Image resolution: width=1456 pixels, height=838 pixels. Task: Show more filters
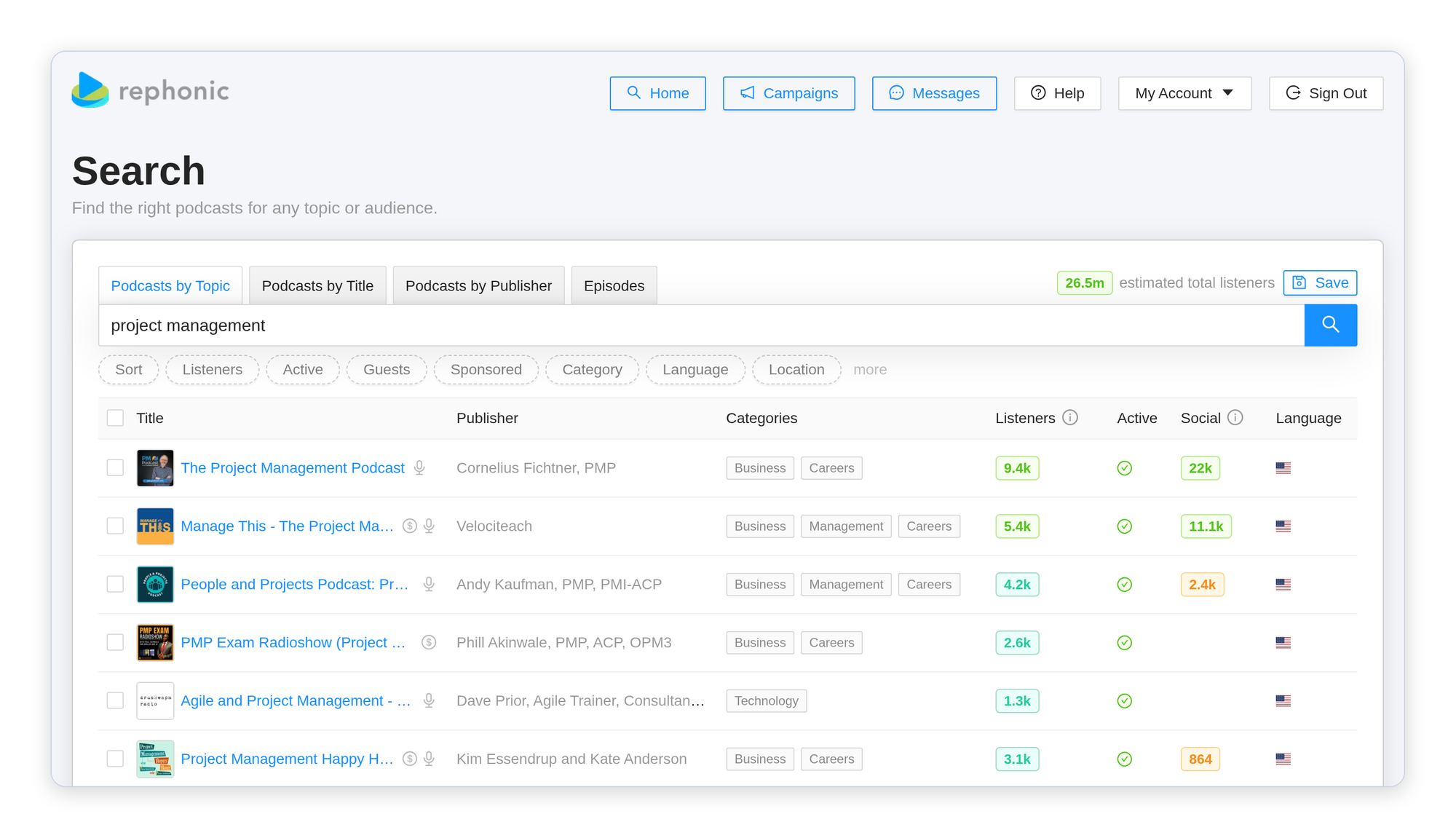click(870, 369)
